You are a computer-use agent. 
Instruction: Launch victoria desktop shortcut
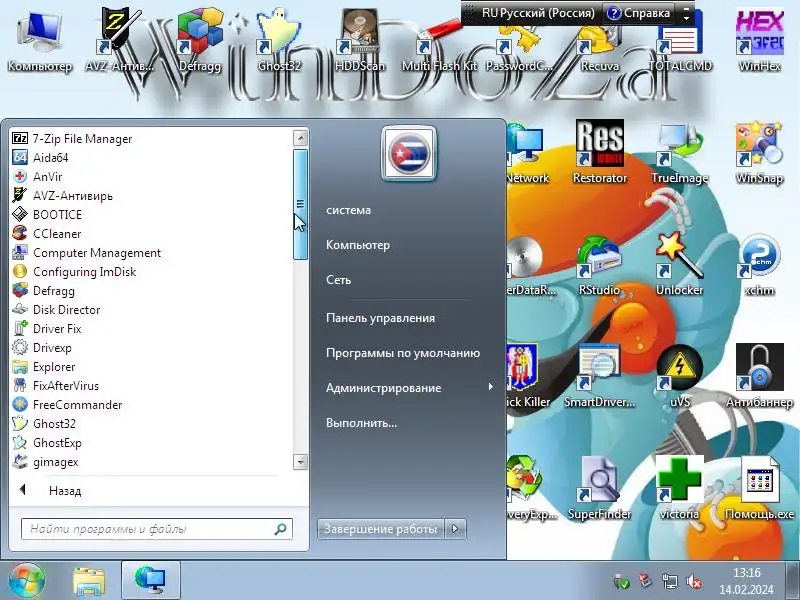tap(680, 489)
